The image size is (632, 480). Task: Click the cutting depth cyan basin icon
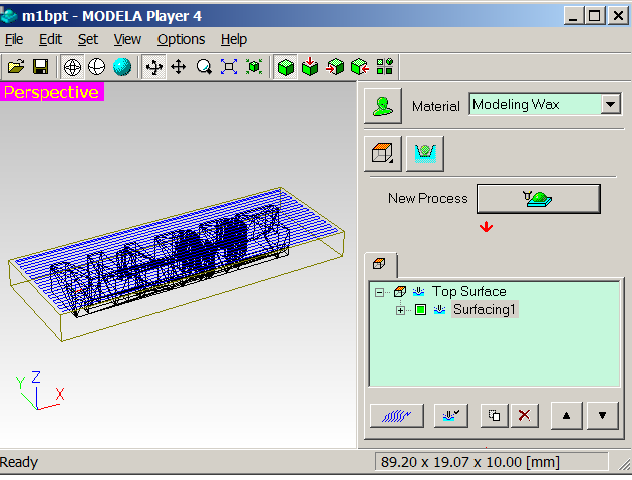[425, 154]
